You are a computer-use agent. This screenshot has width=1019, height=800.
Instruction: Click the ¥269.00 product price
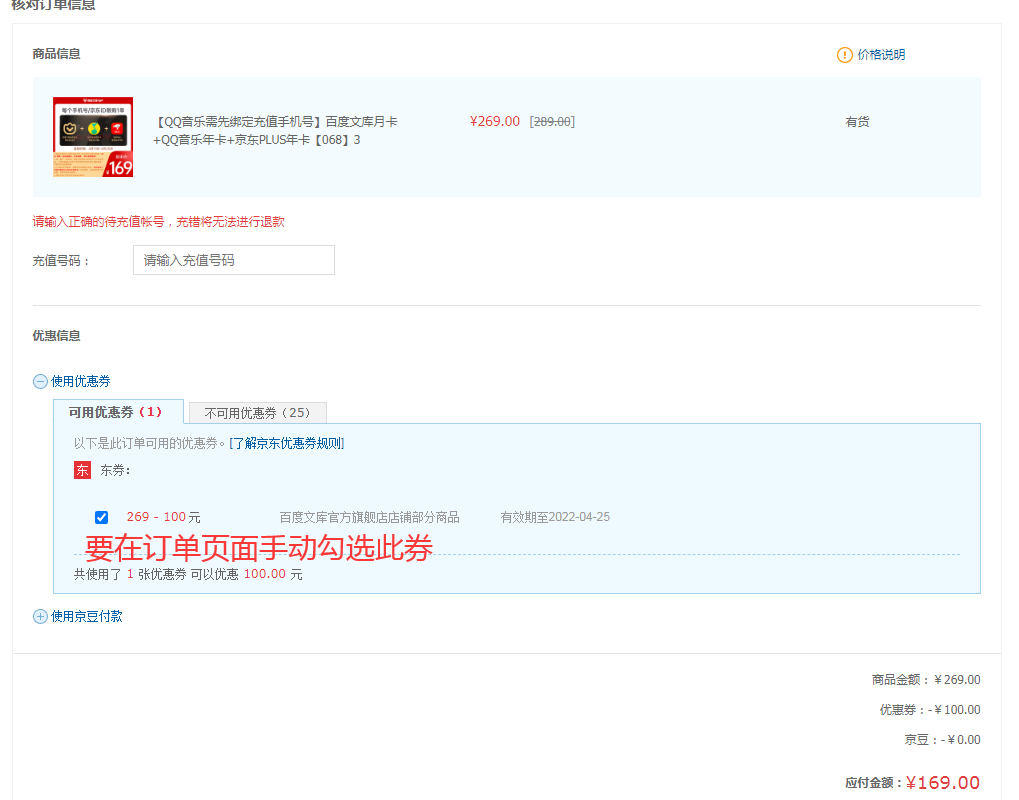tap(495, 122)
